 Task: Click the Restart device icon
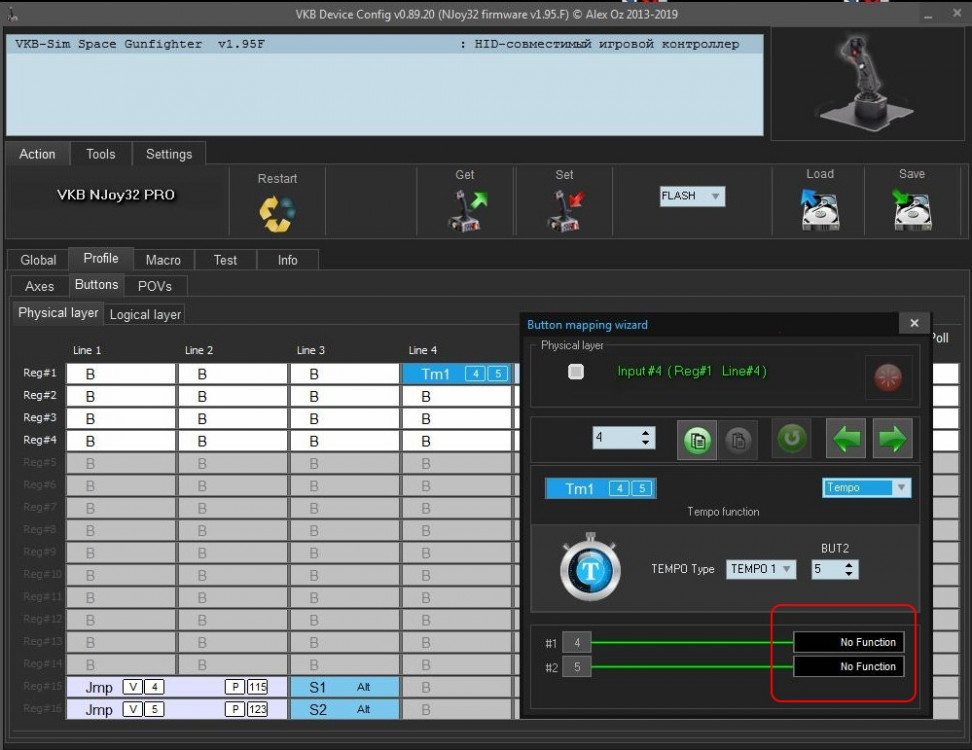click(277, 211)
